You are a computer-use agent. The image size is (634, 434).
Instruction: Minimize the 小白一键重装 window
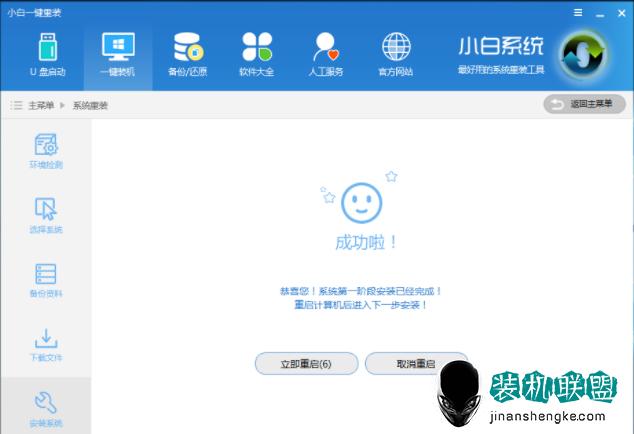[600, 14]
